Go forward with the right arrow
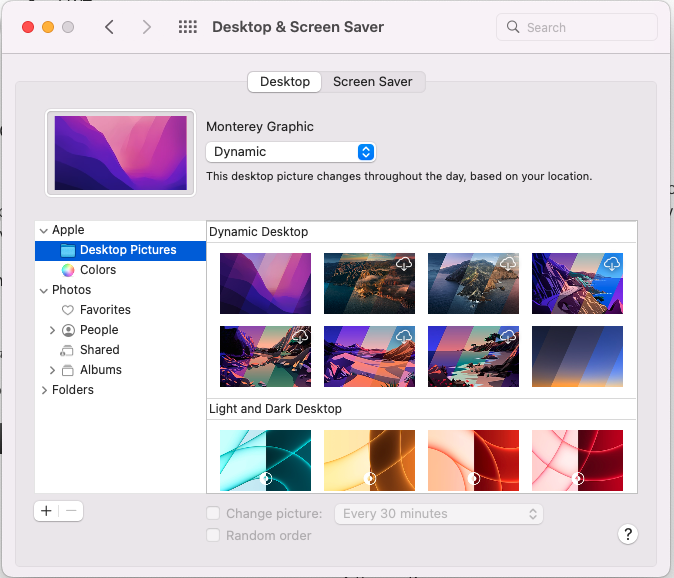 147,27
